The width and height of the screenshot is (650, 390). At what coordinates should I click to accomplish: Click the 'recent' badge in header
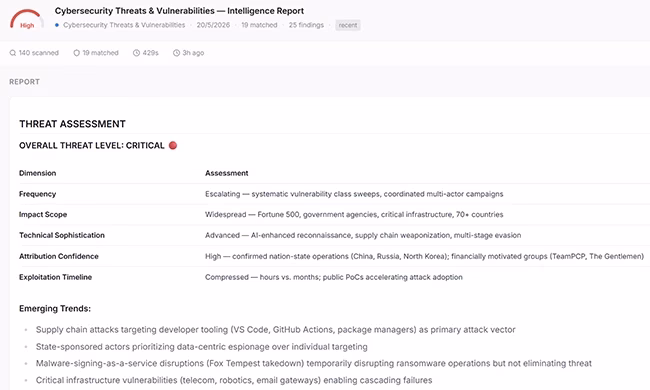click(x=348, y=25)
